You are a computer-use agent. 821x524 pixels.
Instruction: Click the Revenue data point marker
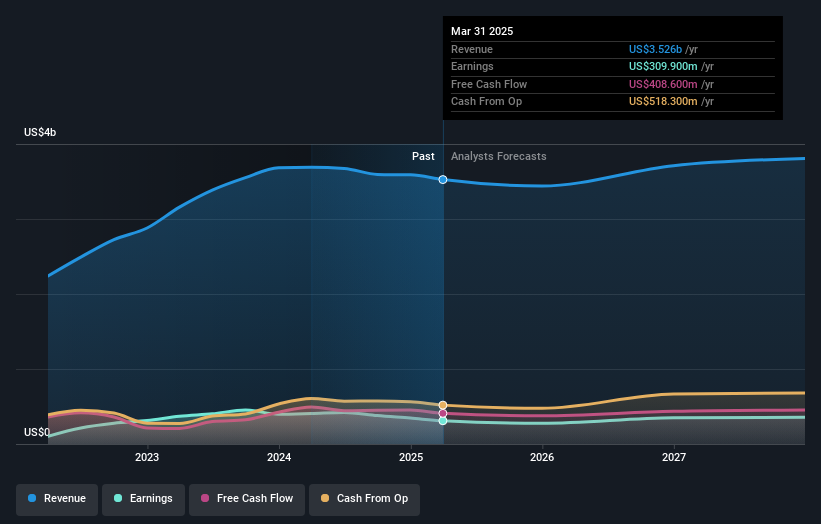point(443,180)
